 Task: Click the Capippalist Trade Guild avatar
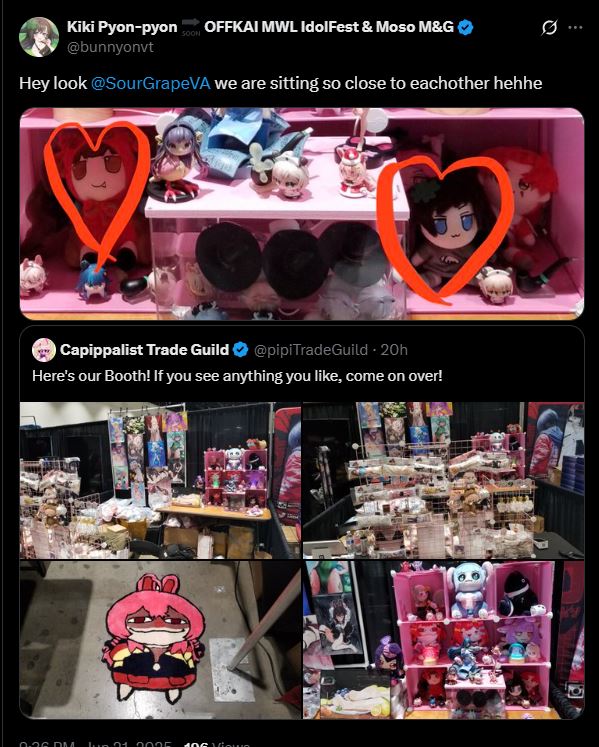pos(44,350)
